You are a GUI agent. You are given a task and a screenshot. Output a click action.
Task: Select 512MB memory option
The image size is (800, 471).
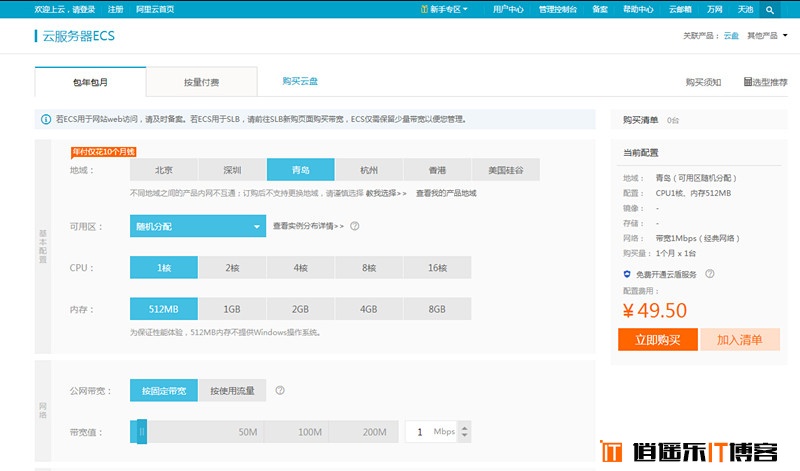click(x=164, y=309)
